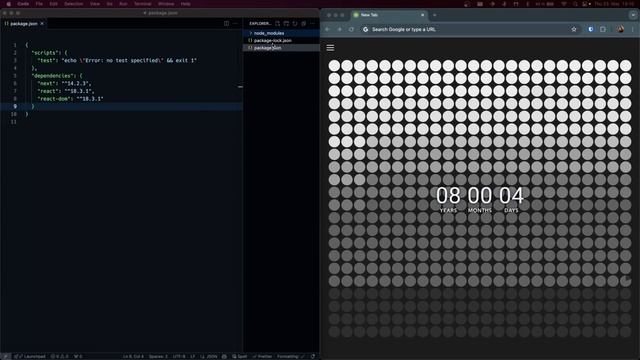Open the Apple menu
This screenshot has width=640, height=360.
[8, 4]
